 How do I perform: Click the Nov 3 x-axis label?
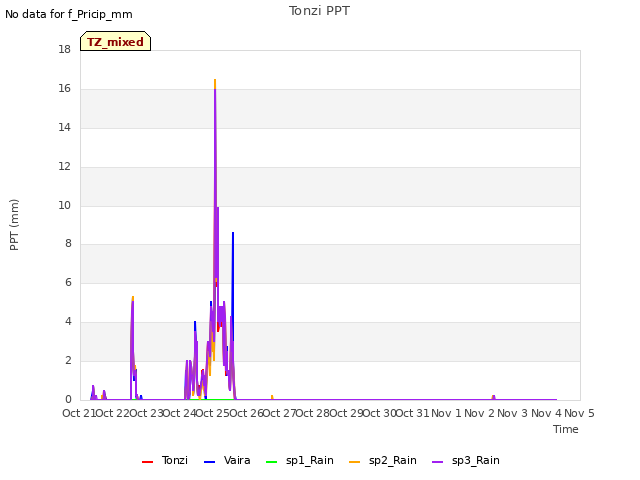tap(513, 413)
